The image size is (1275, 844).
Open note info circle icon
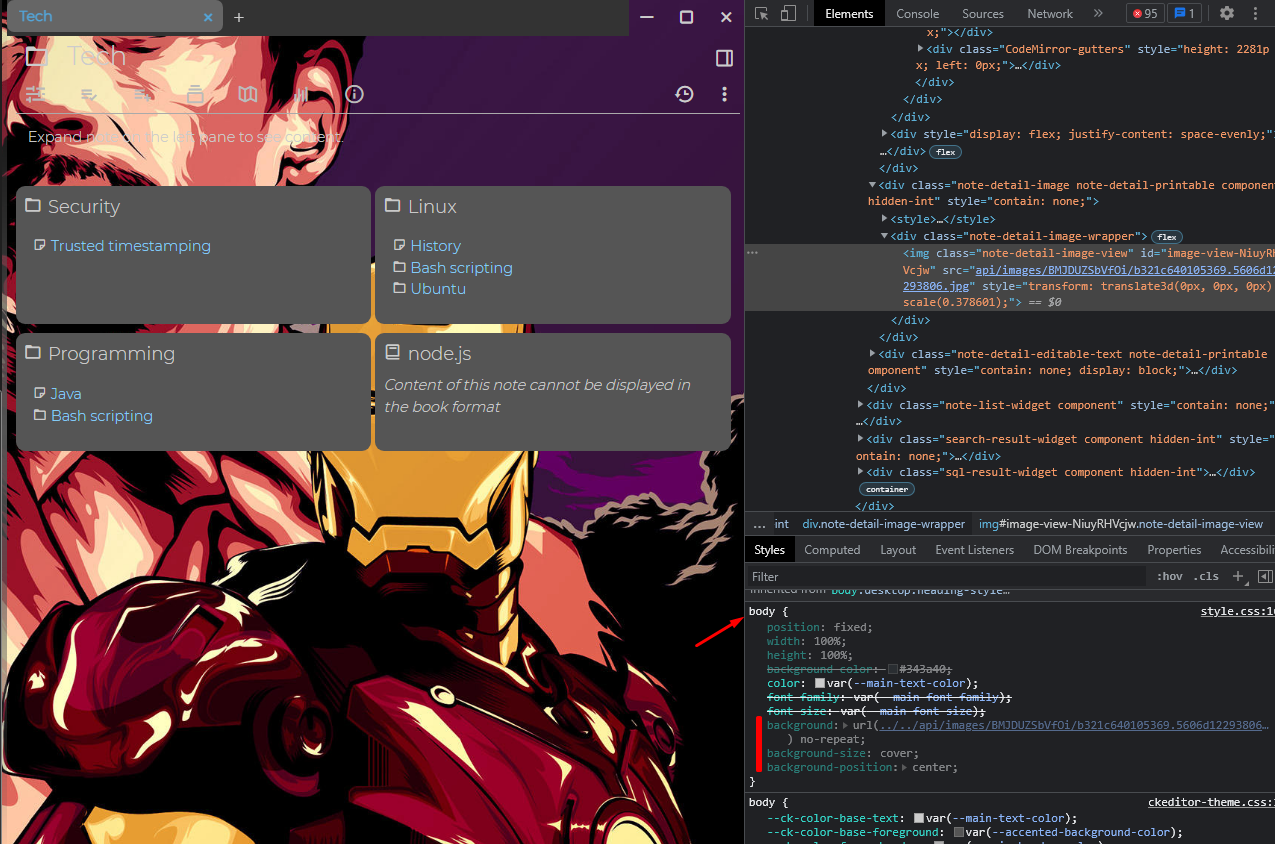tap(354, 94)
